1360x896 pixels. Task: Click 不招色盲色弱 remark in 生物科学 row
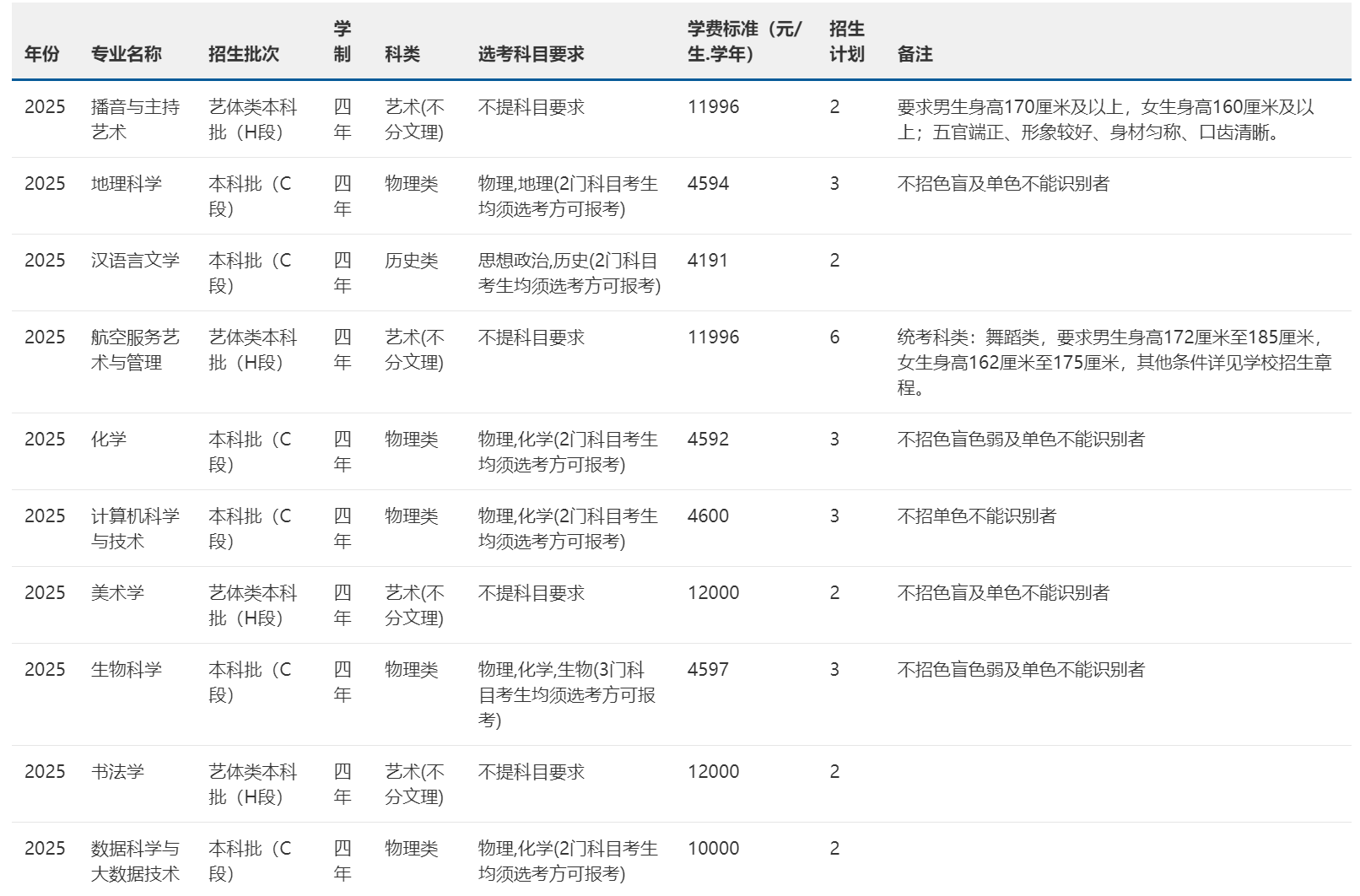(1021, 670)
